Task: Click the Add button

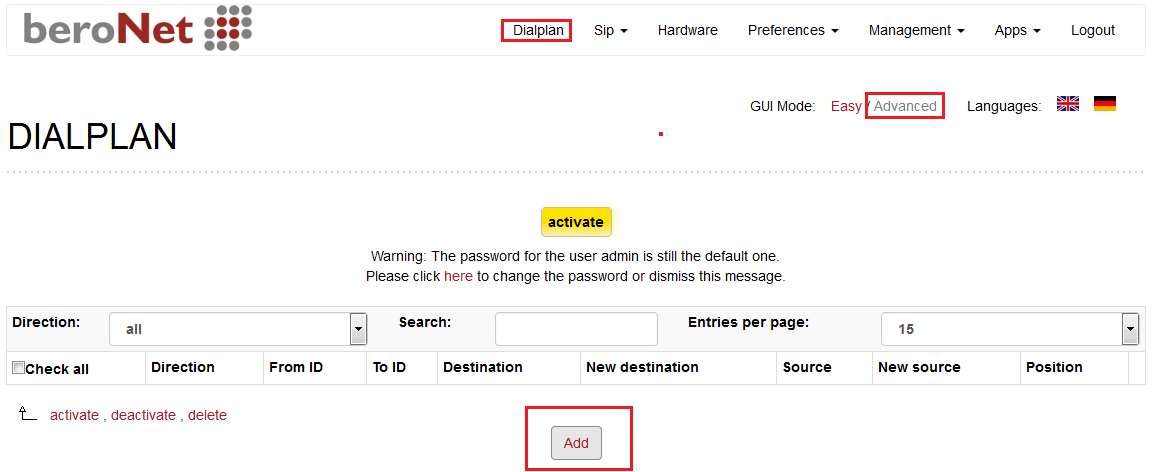Action: click(576, 443)
